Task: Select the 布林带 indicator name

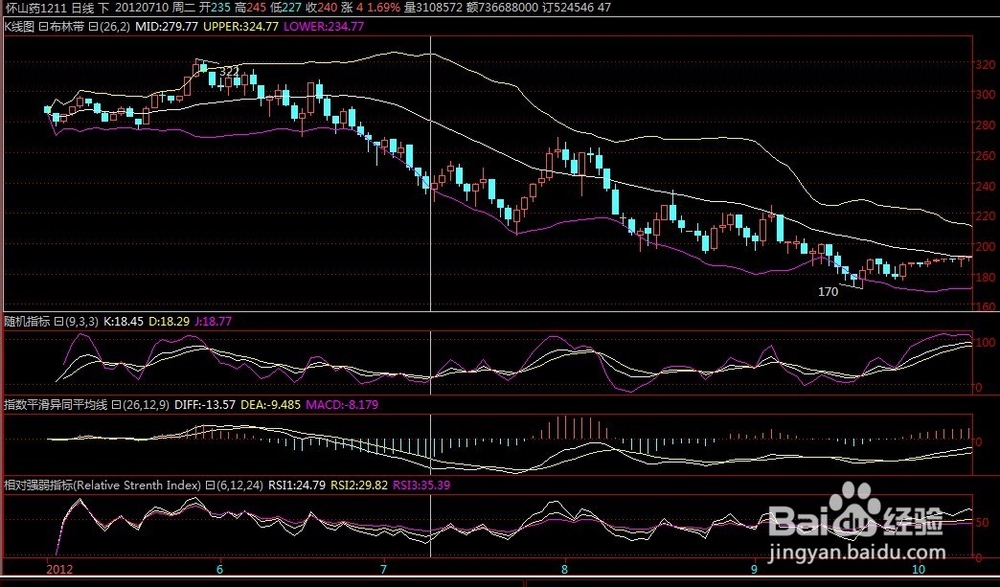Action: click(x=66, y=27)
